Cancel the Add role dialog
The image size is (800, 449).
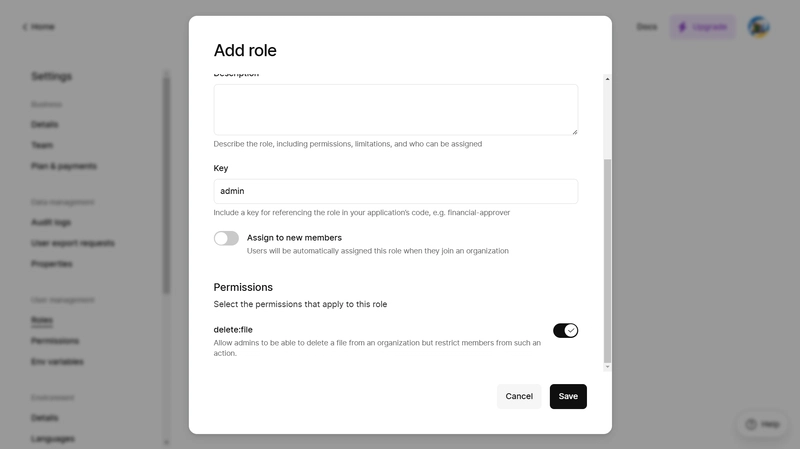pyautogui.click(x=519, y=396)
